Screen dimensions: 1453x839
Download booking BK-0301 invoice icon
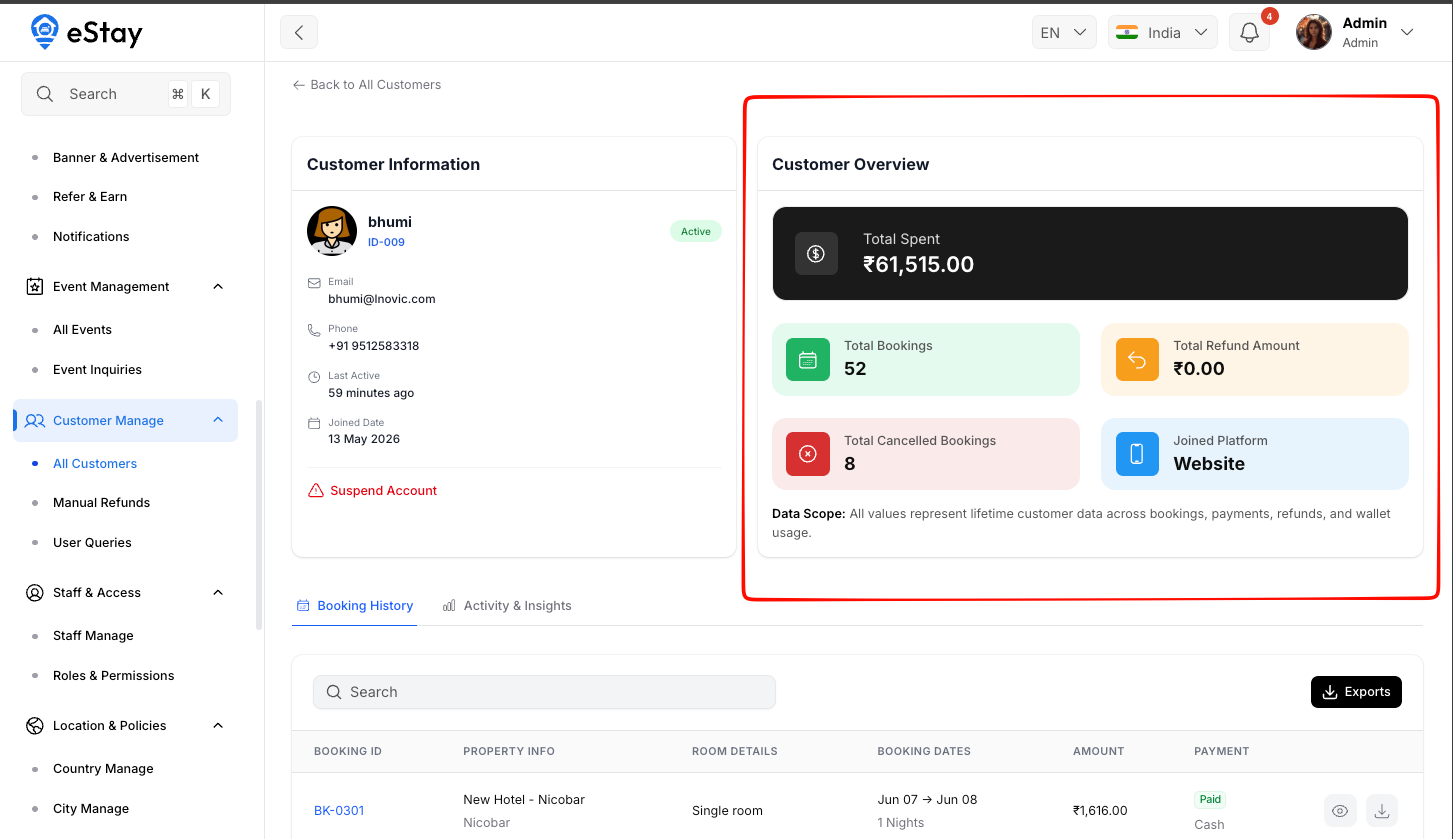1382,811
